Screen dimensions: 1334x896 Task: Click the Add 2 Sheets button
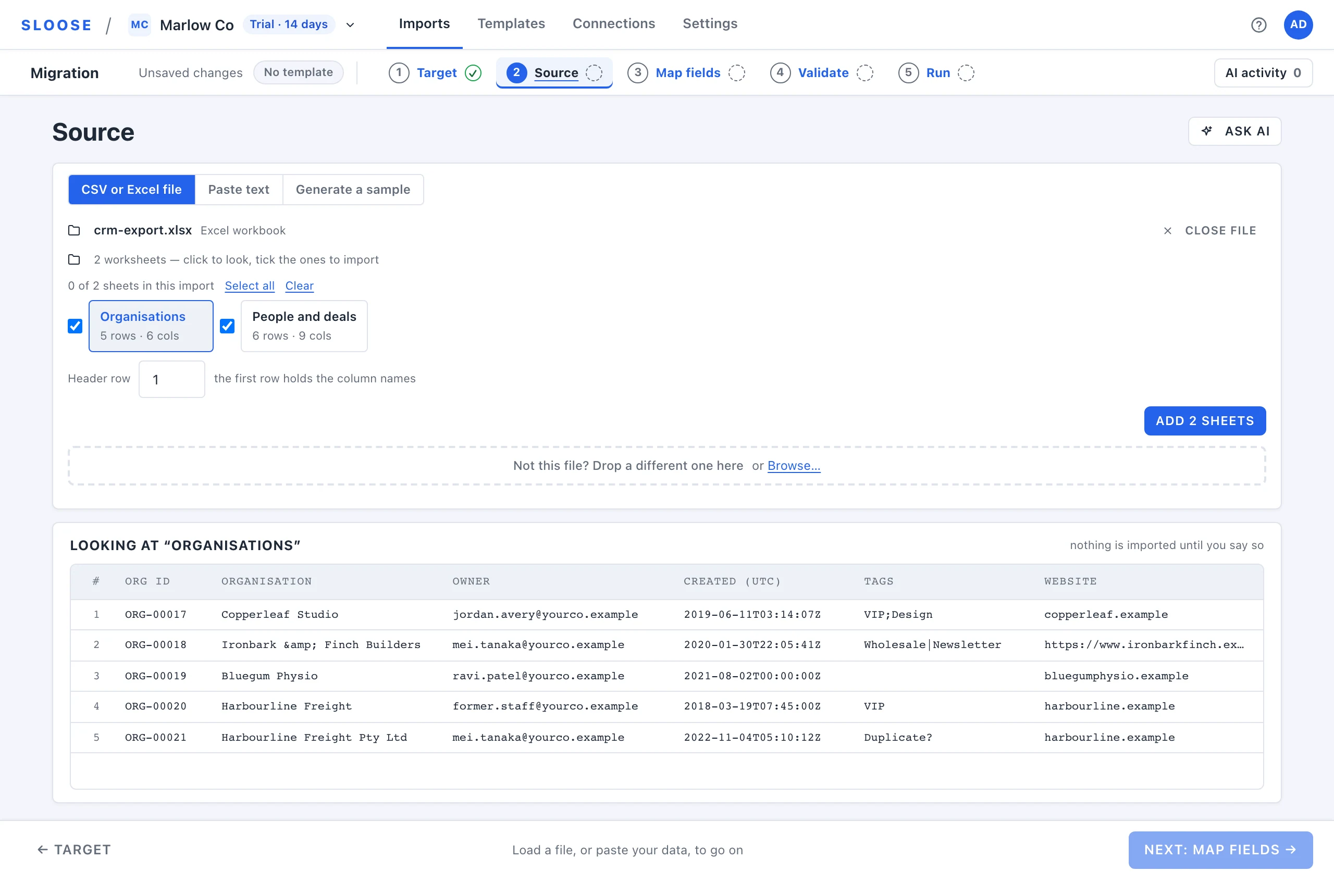[x=1205, y=420]
